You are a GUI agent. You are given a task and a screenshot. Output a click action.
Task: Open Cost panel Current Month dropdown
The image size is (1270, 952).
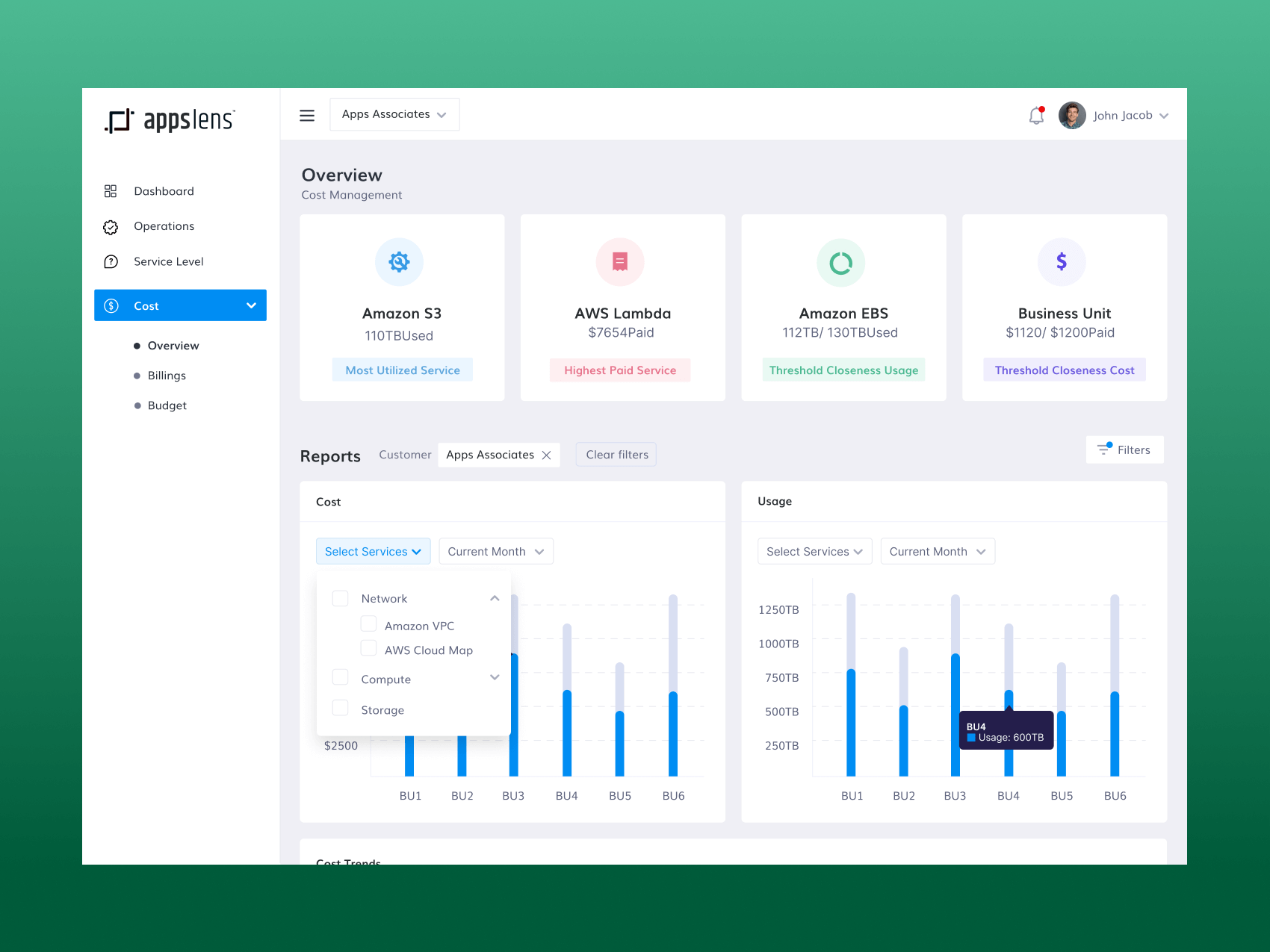pyautogui.click(x=496, y=551)
